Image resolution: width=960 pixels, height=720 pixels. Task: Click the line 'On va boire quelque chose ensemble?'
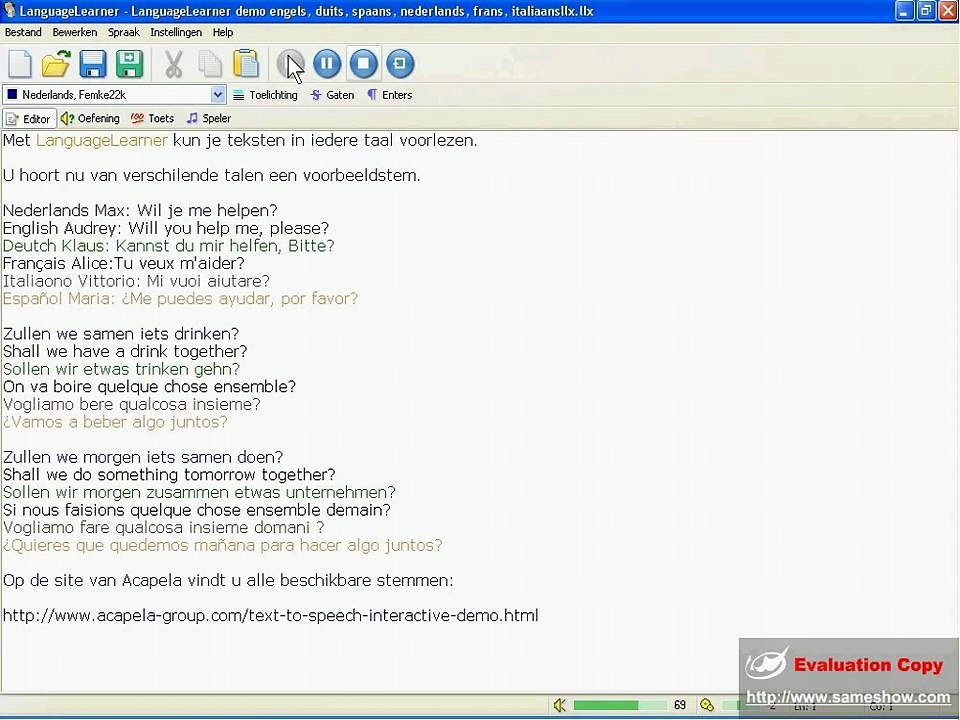tap(149, 387)
